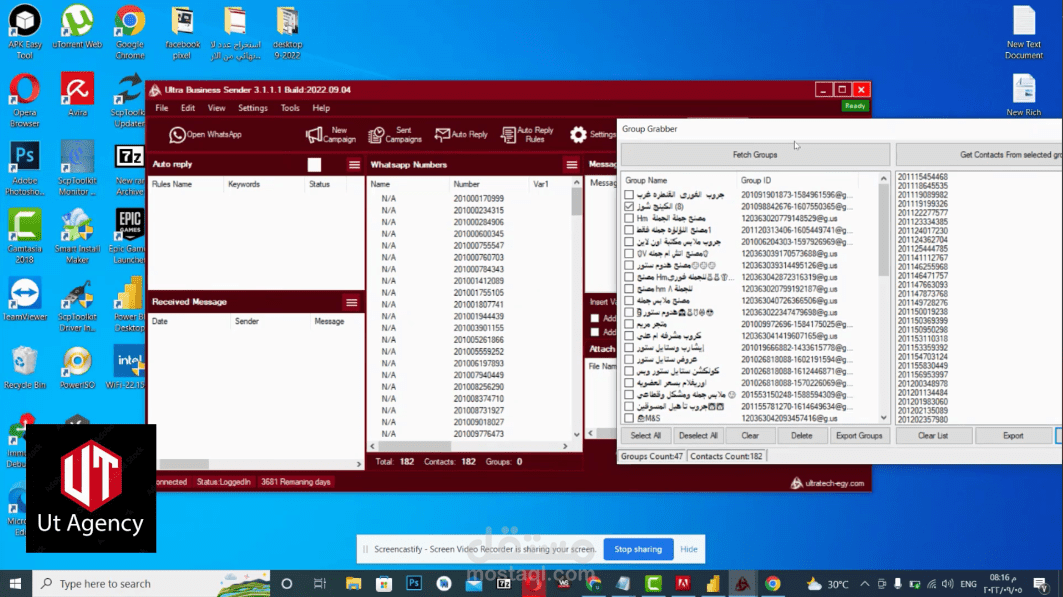Click the group list scroll-down arrow
This screenshot has height=597, width=1063.
pos(883,418)
